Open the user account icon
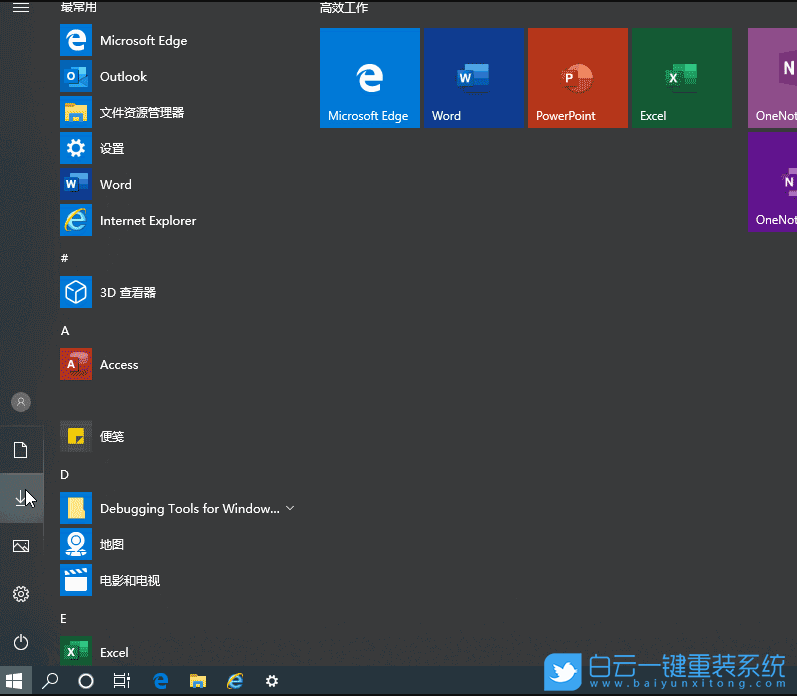 (x=21, y=402)
